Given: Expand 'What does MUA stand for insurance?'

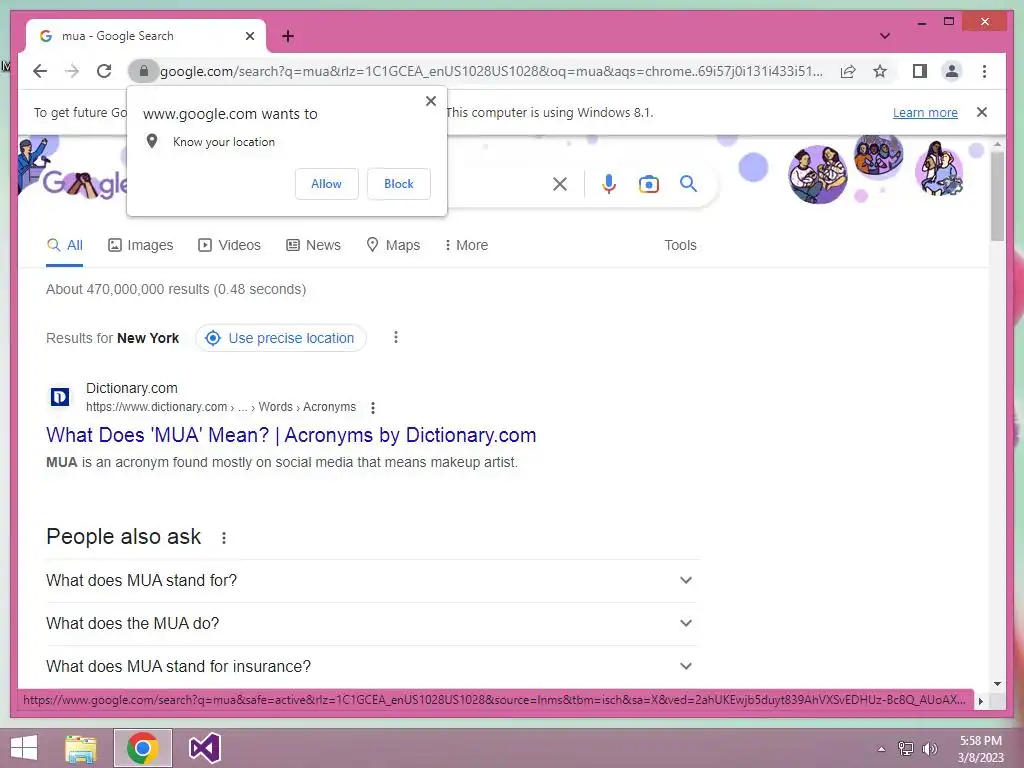Looking at the screenshot, I should (x=372, y=667).
